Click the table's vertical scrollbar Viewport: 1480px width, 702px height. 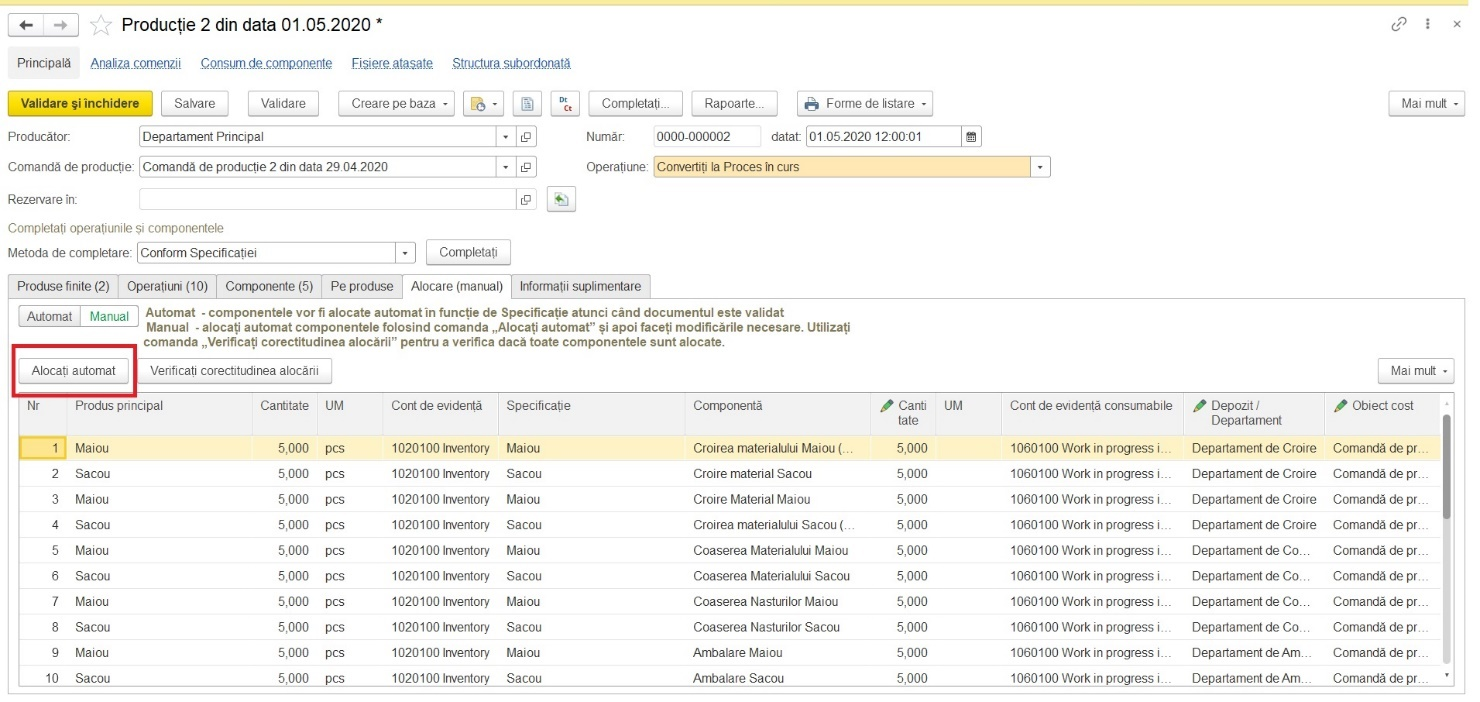(1446, 540)
